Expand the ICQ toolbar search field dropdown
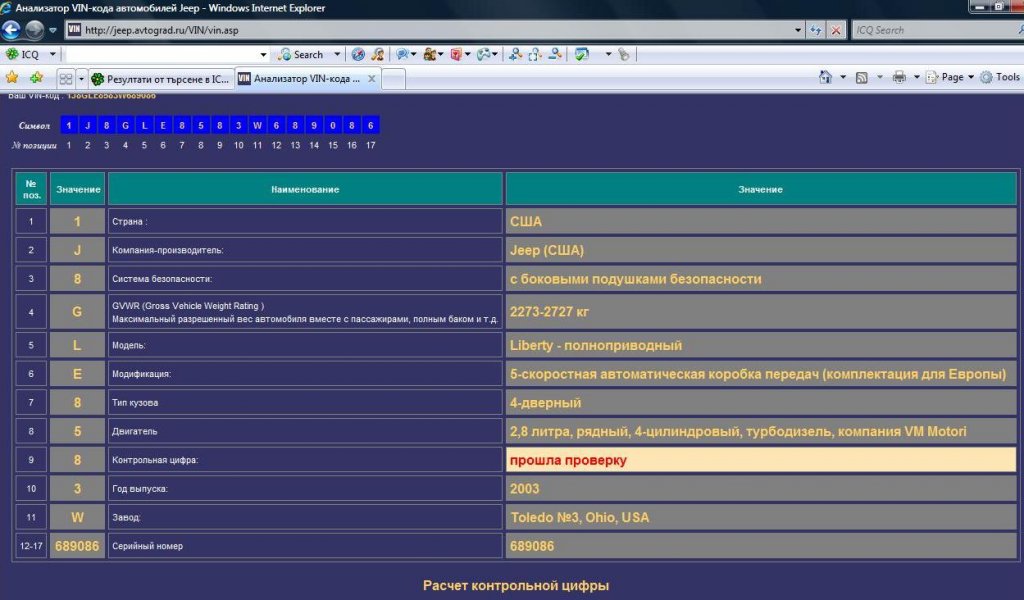 pyautogui.click(x=263, y=54)
